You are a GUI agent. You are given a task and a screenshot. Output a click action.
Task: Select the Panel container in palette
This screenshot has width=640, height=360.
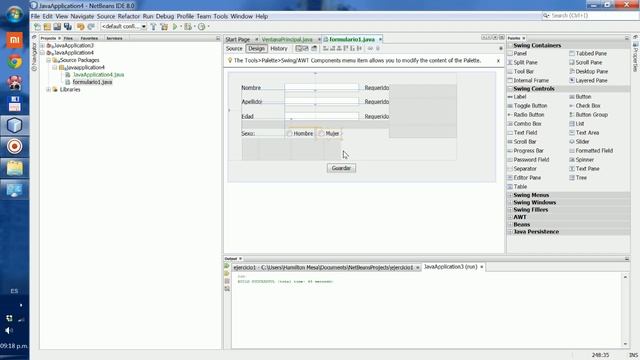[x=517, y=53]
